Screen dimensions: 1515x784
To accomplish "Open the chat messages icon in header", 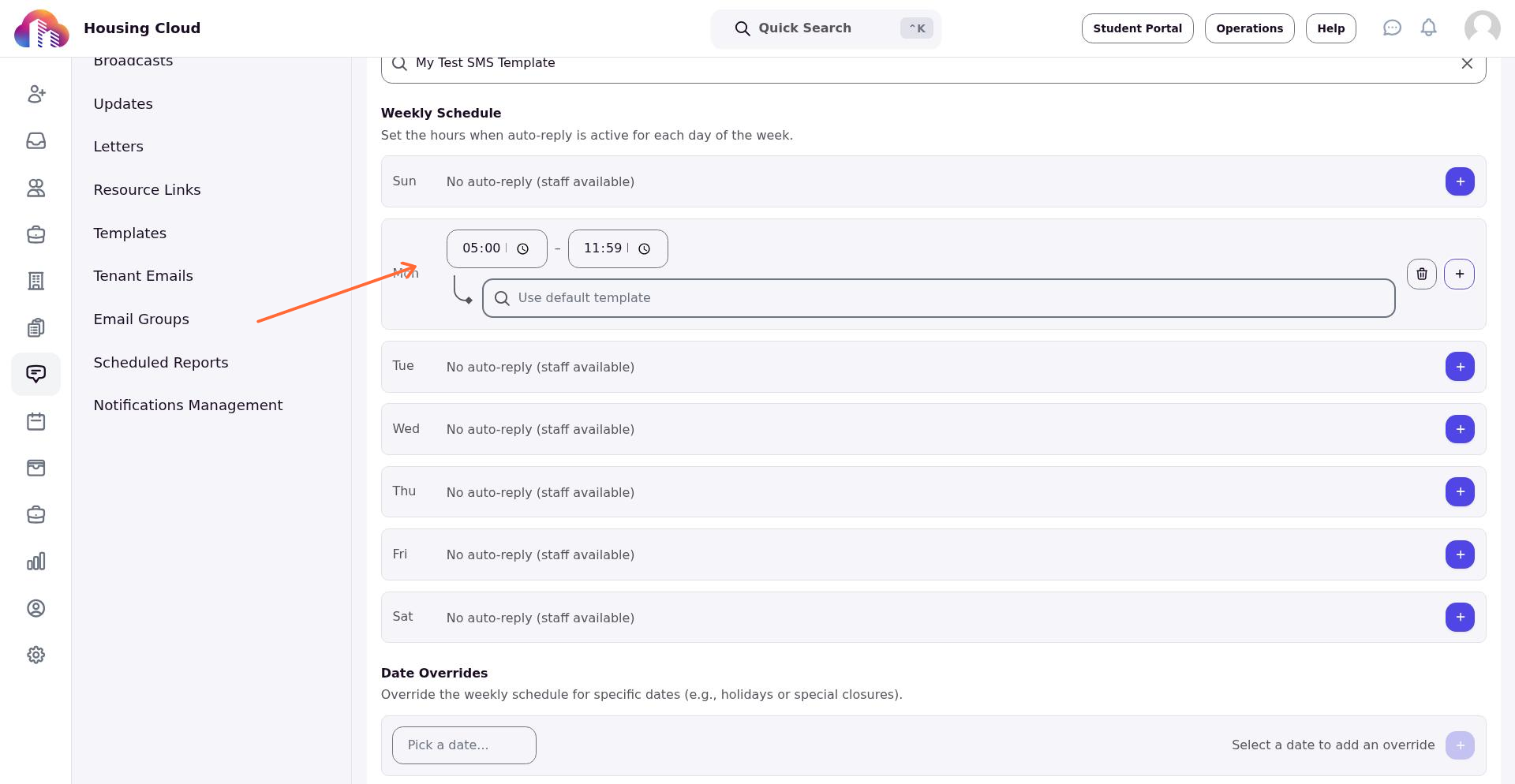I will 1392,28.
